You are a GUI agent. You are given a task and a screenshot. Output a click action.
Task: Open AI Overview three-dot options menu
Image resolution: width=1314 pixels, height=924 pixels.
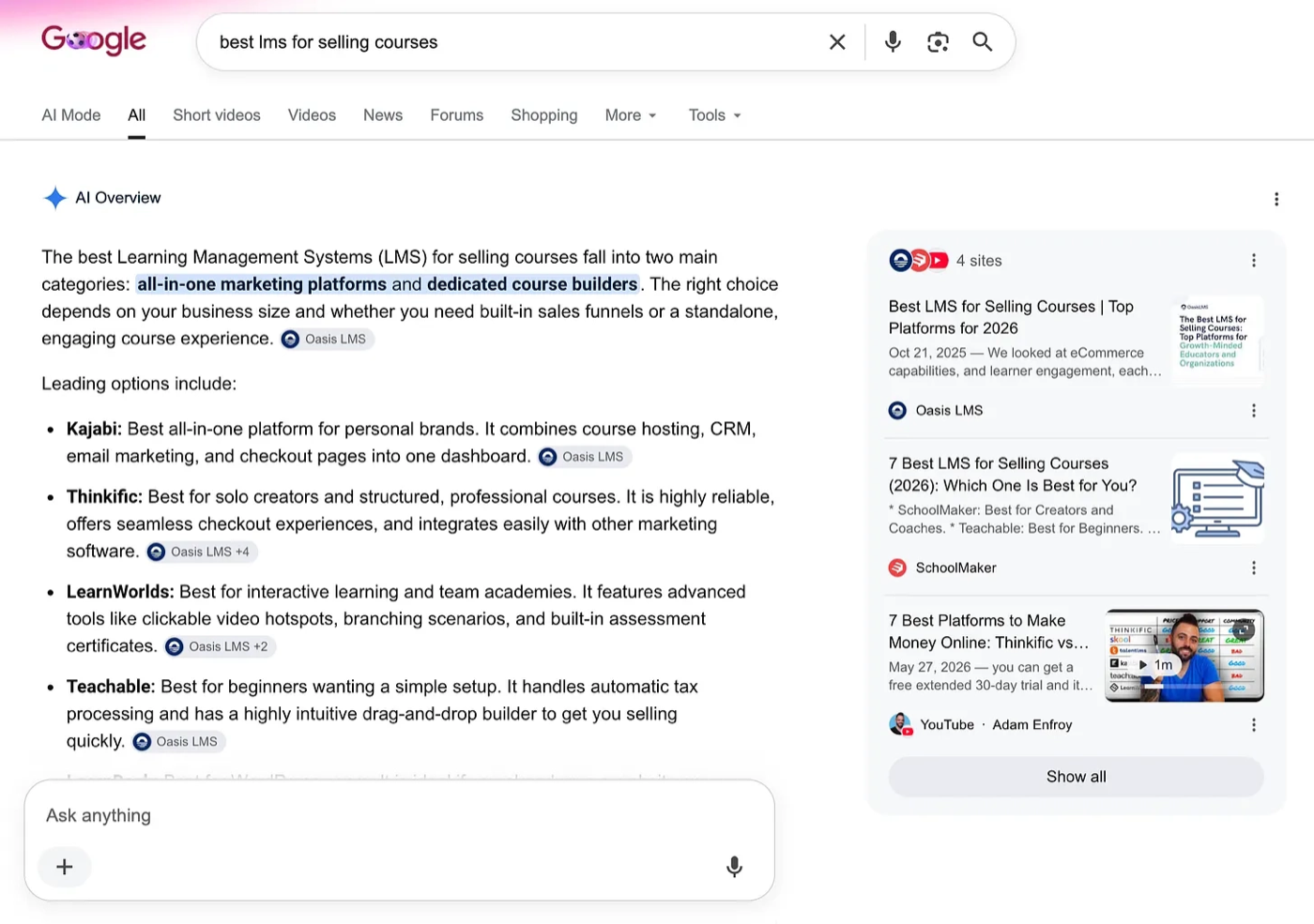click(x=1276, y=199)
